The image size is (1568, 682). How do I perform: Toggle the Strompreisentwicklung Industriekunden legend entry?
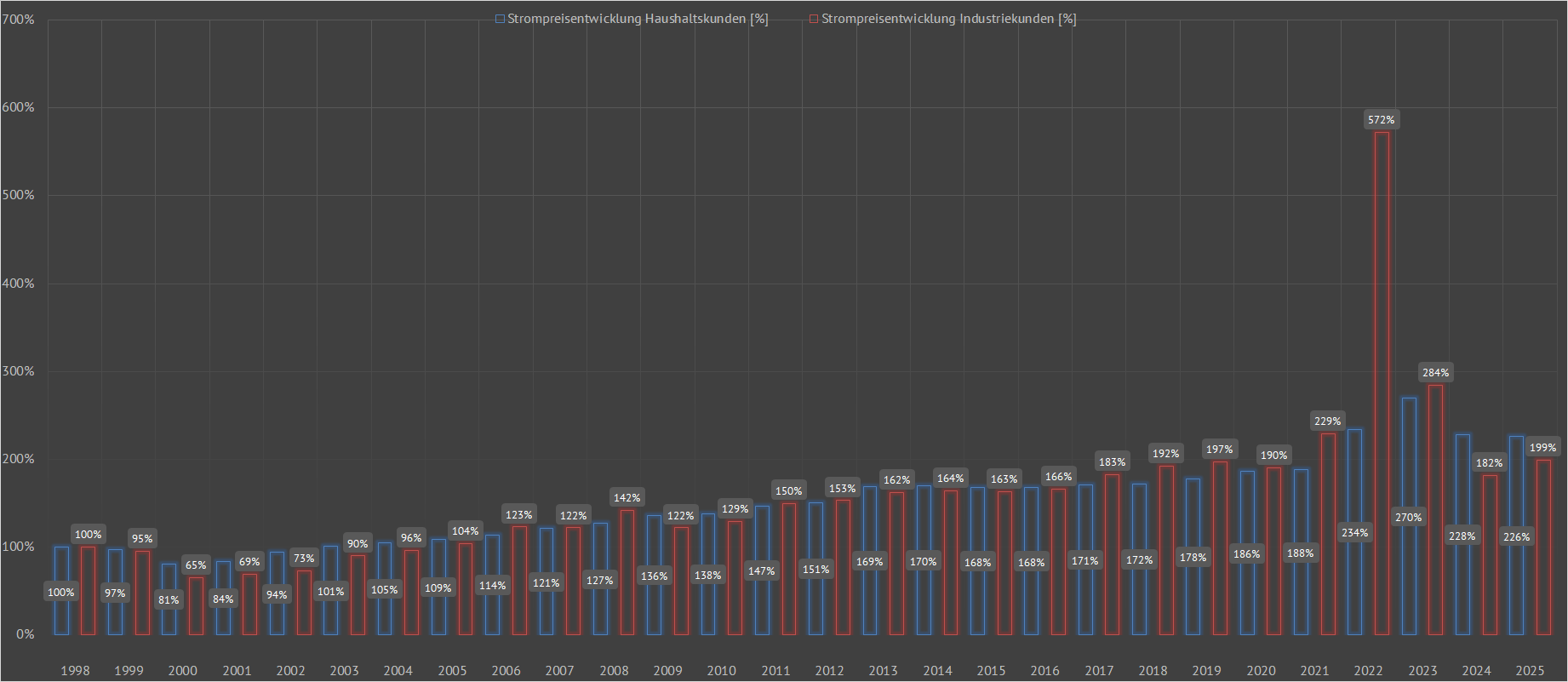point(948,19)
